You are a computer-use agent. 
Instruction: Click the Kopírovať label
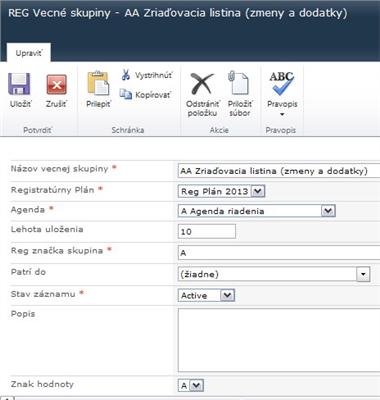coord(153,95)
